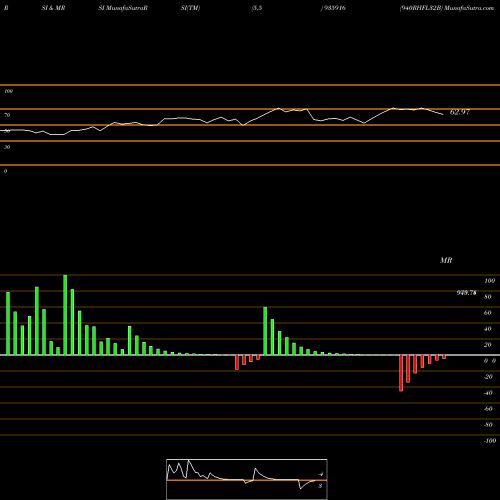The width and height of the screenshot is (500, 500).
Task: Click the MR axis label 100
Action: click(x=489, y=281)
